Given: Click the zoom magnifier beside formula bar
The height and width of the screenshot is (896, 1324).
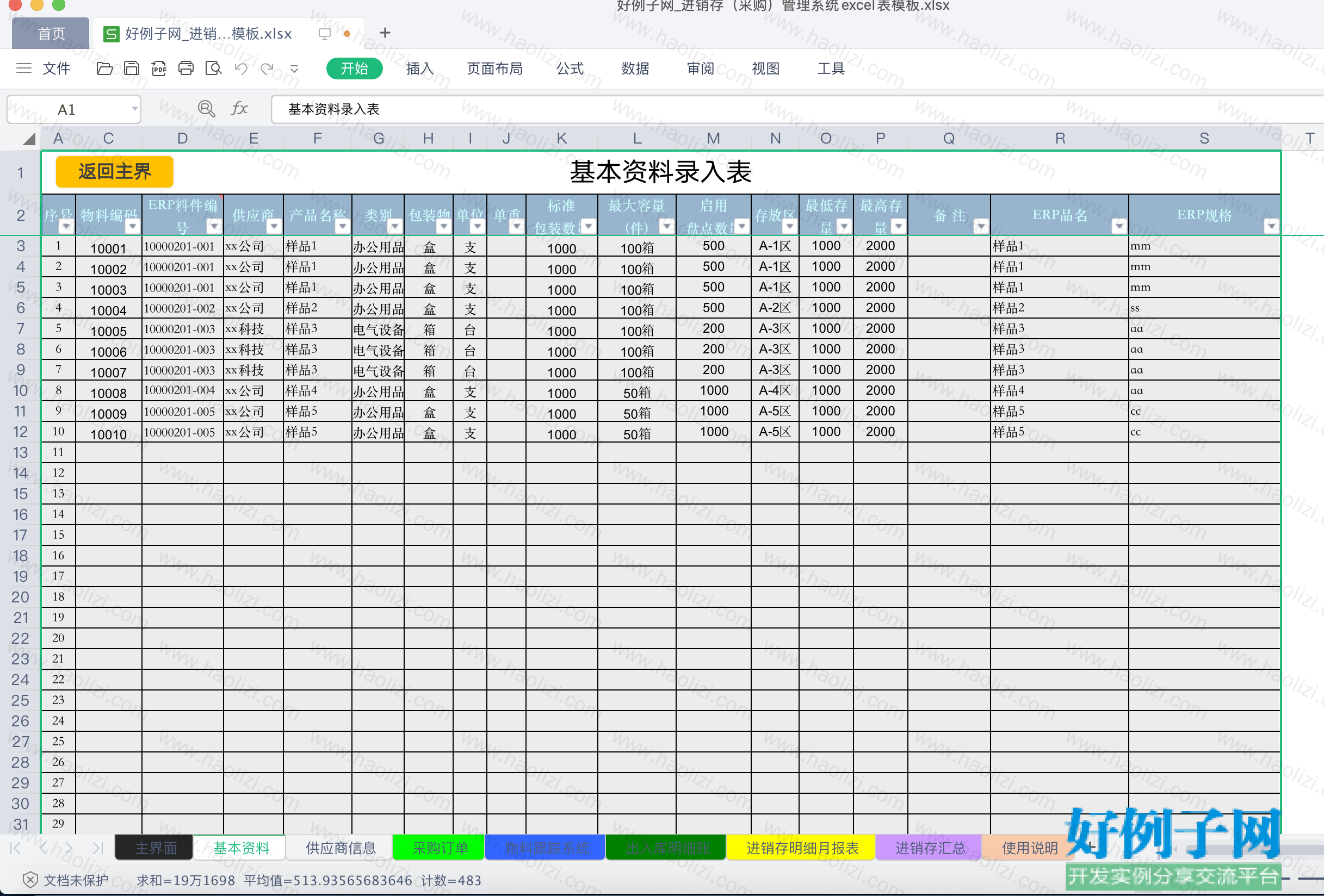Looking at the screenshot, I should (206, 109).
